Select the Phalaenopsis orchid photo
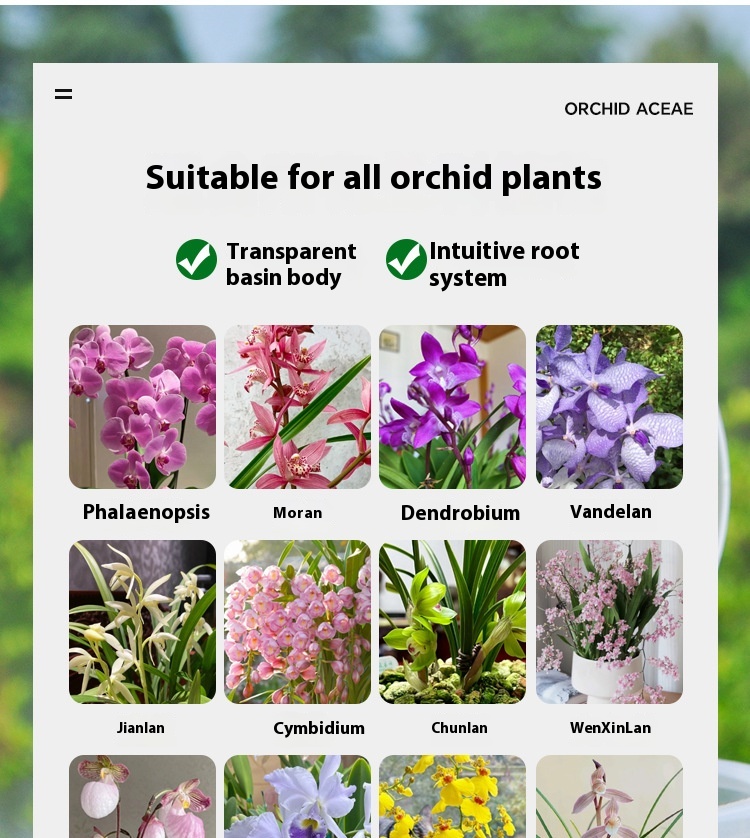Screen dimensions: 750x838 tap(143, 407)
